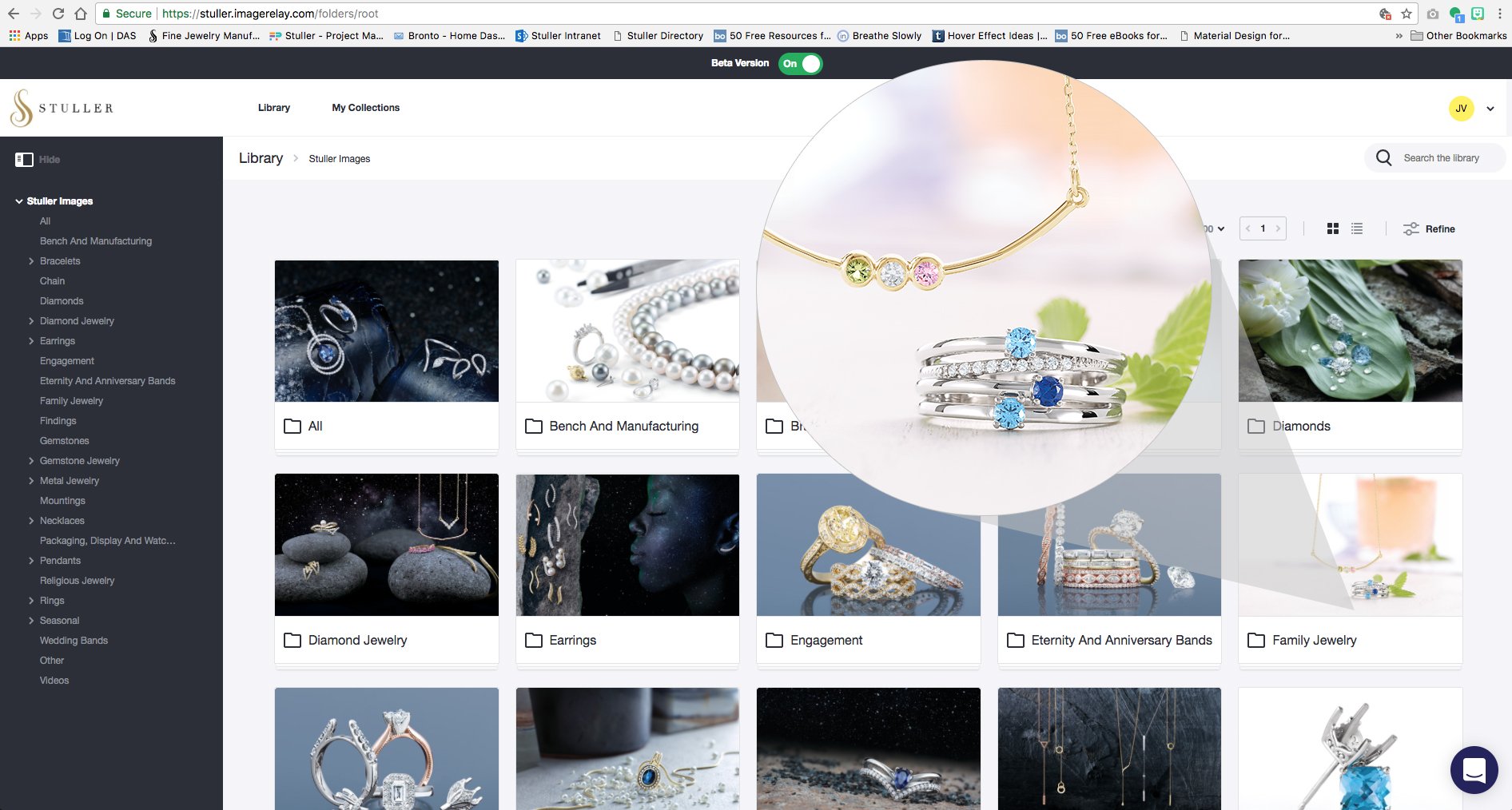Open the My Collections tab
Viewport: 1512px width, 810px height.
[x=365, y=108]
